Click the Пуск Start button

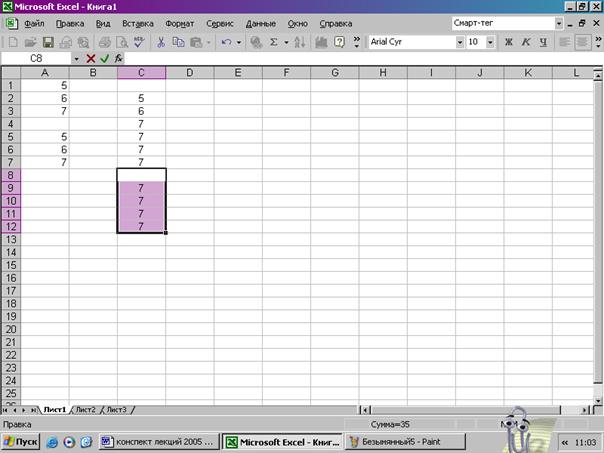20,441
